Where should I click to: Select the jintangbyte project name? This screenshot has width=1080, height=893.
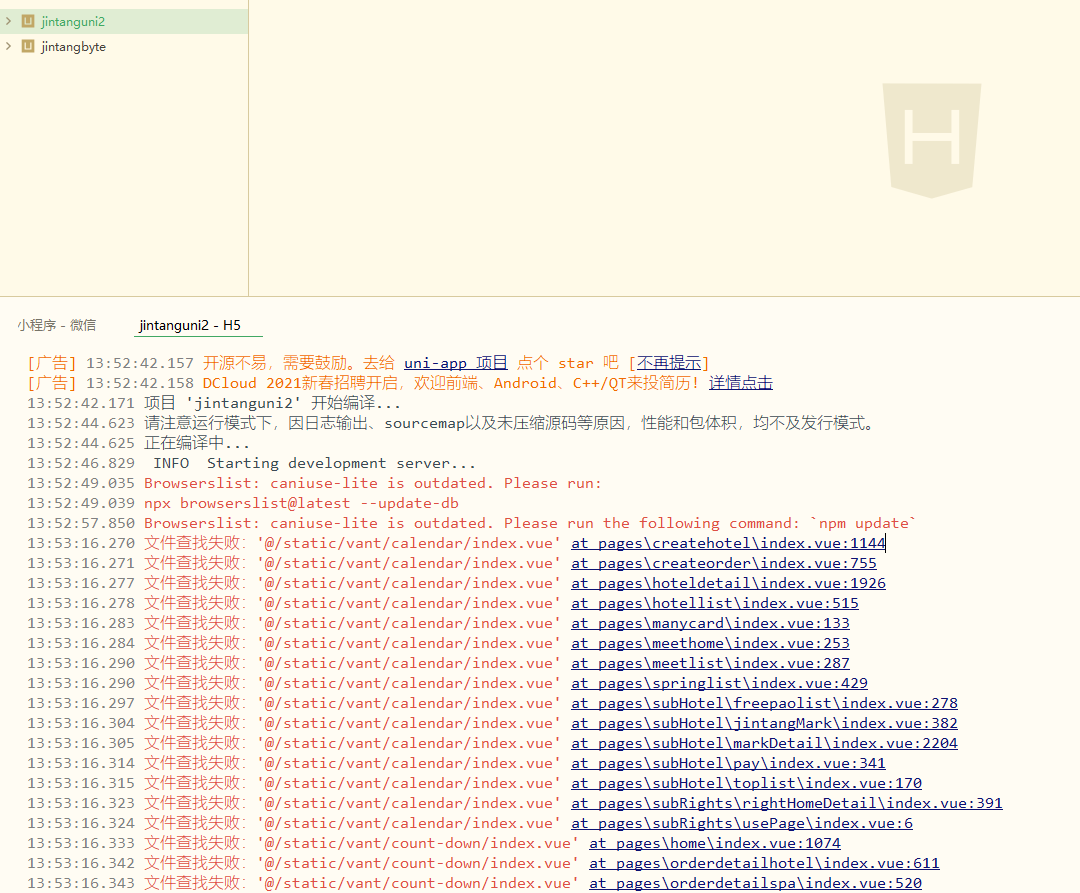pyautogui.click(x=73, y=46)
